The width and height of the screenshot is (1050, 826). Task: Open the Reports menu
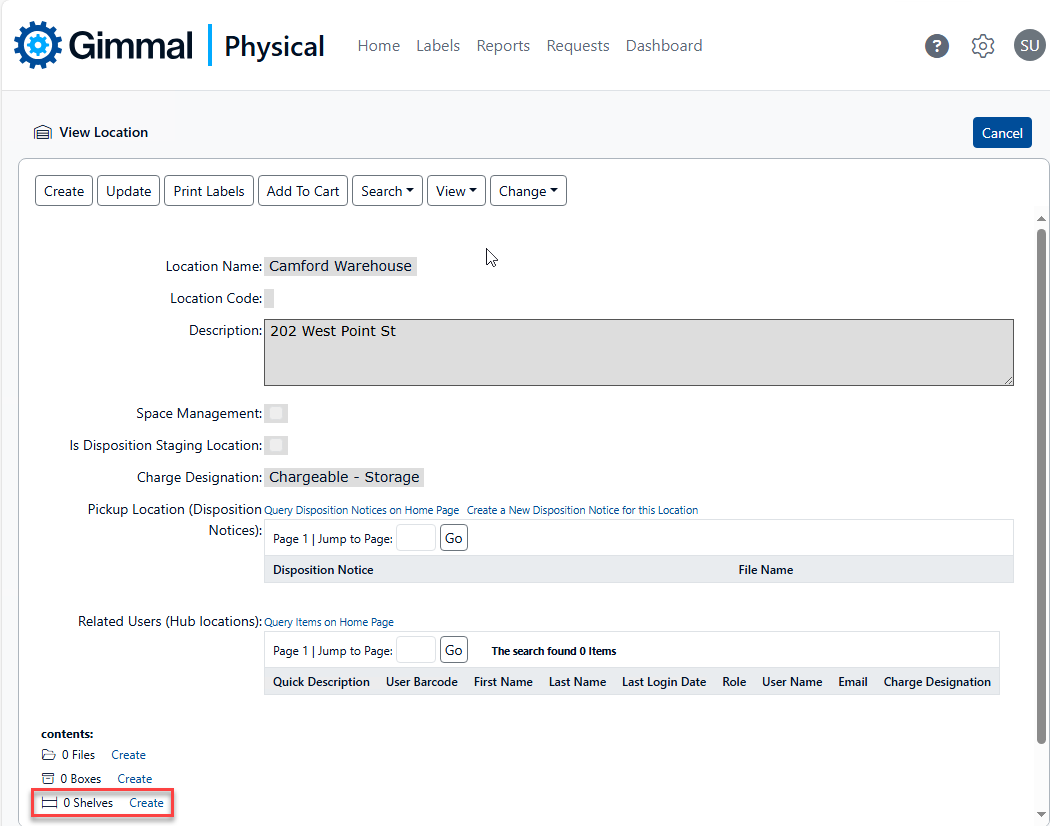503,46
